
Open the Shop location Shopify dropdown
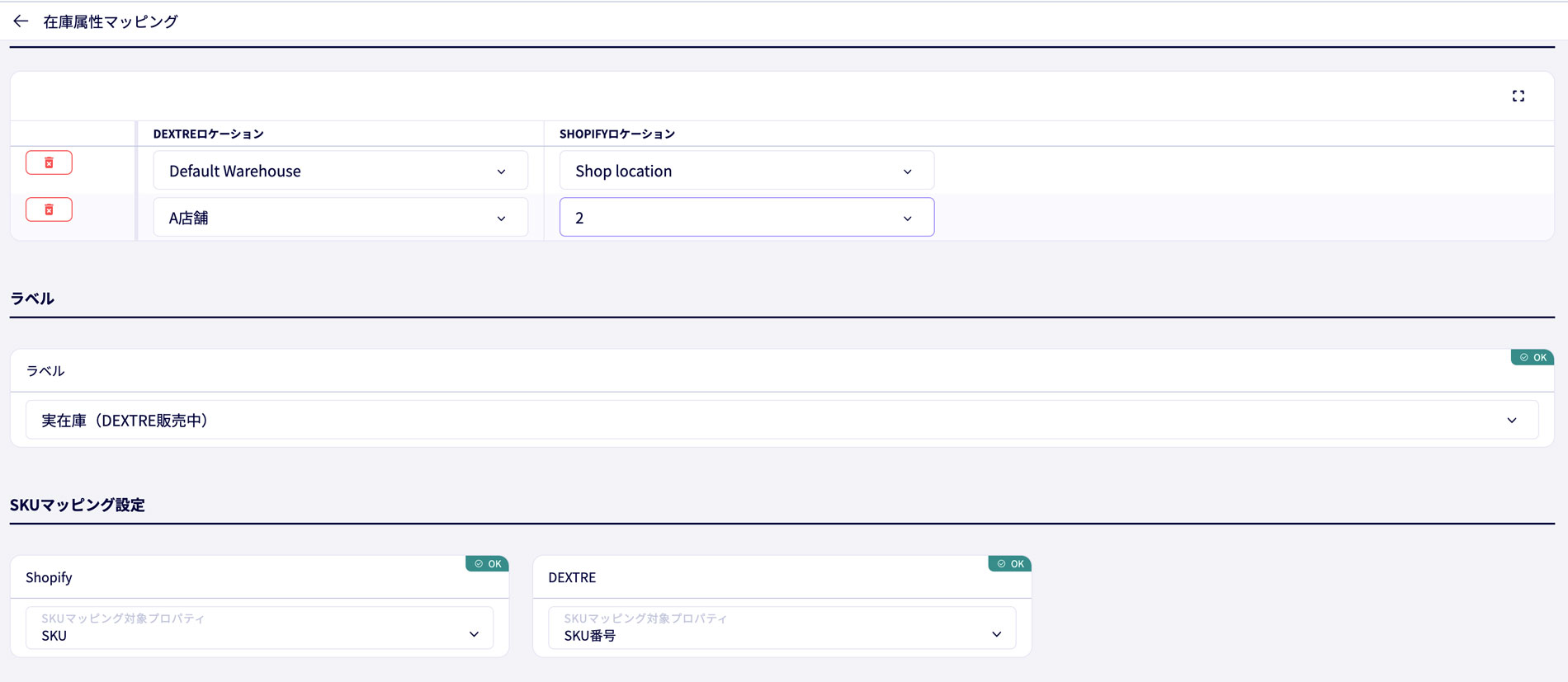[747, 171]
